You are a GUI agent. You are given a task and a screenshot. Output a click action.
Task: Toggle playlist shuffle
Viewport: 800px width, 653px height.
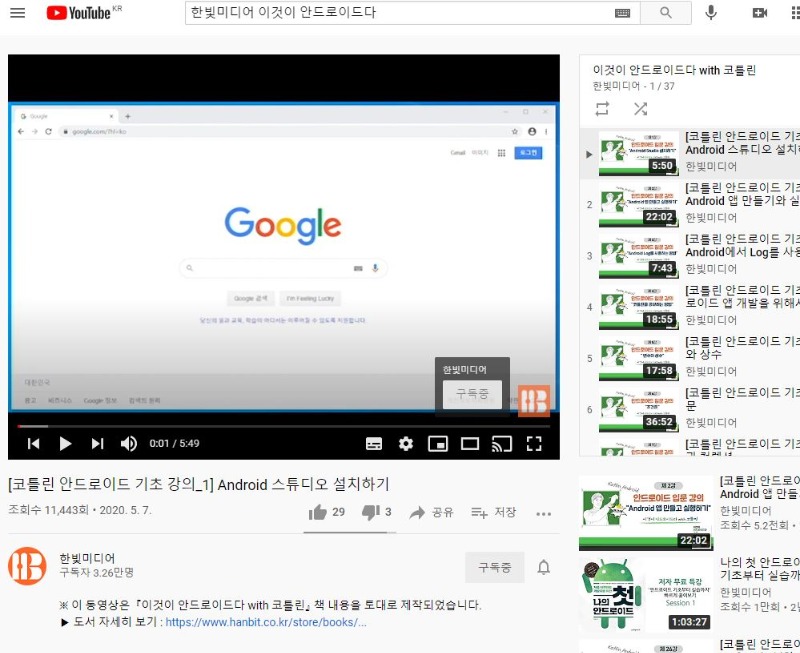[640, 108]
